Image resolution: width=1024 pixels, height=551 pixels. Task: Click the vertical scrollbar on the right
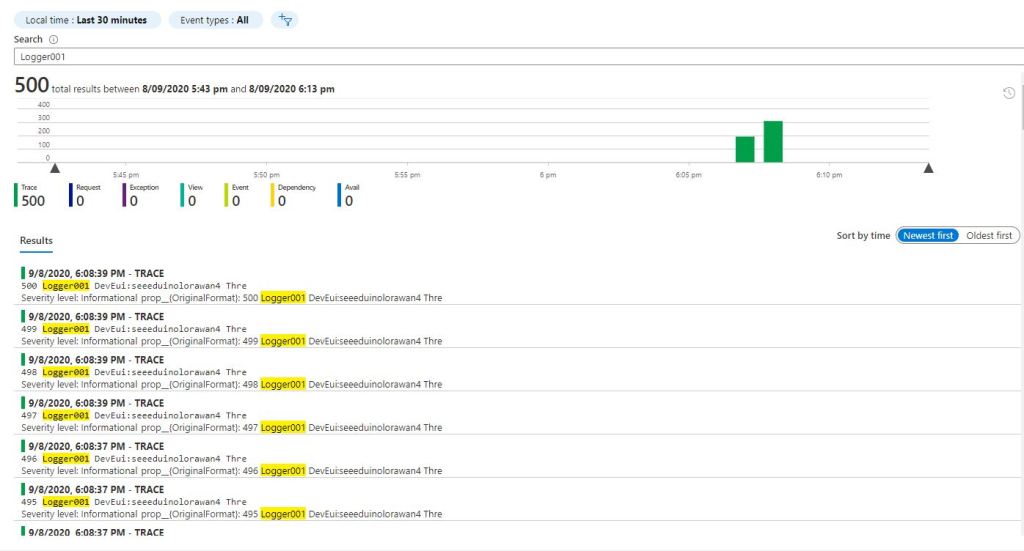pyautogui.click(x=1020, y=120)
